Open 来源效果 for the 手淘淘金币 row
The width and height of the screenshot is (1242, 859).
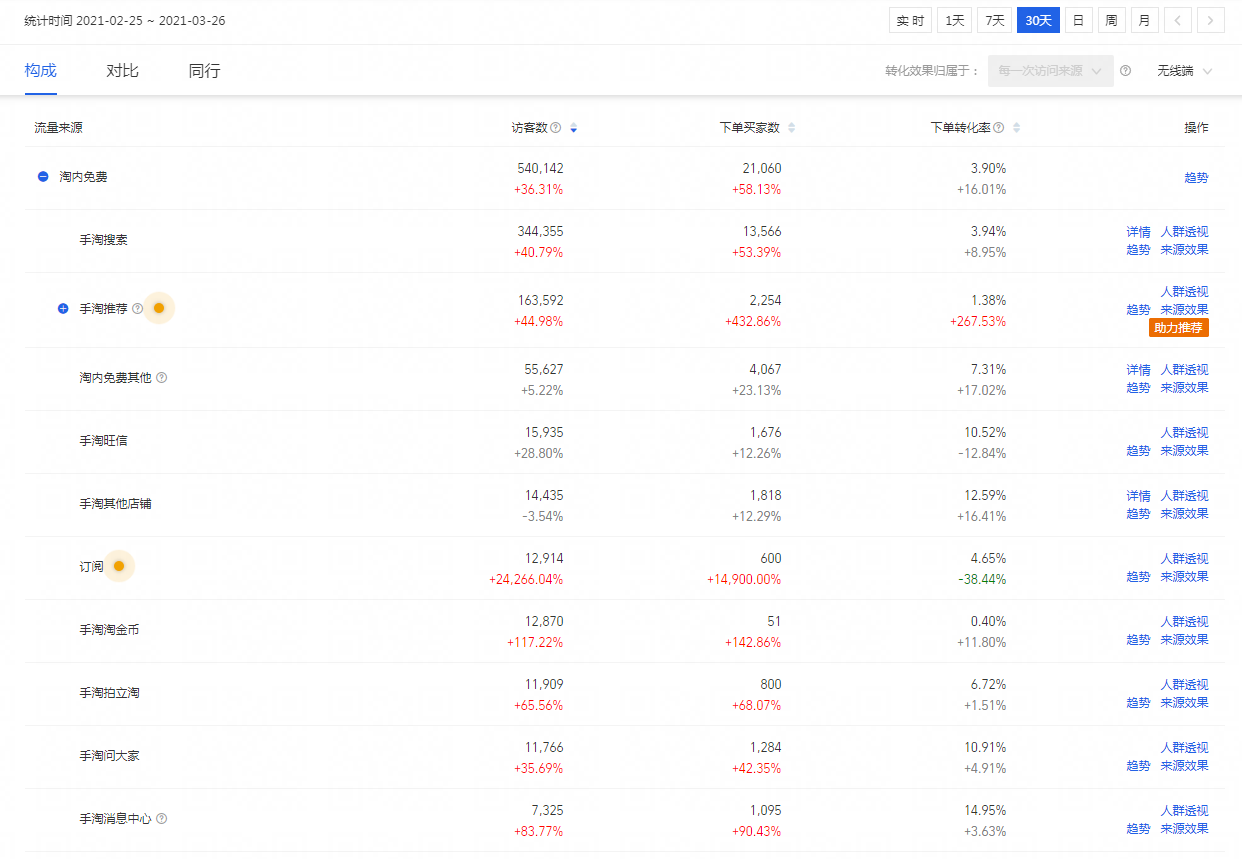1185,640
